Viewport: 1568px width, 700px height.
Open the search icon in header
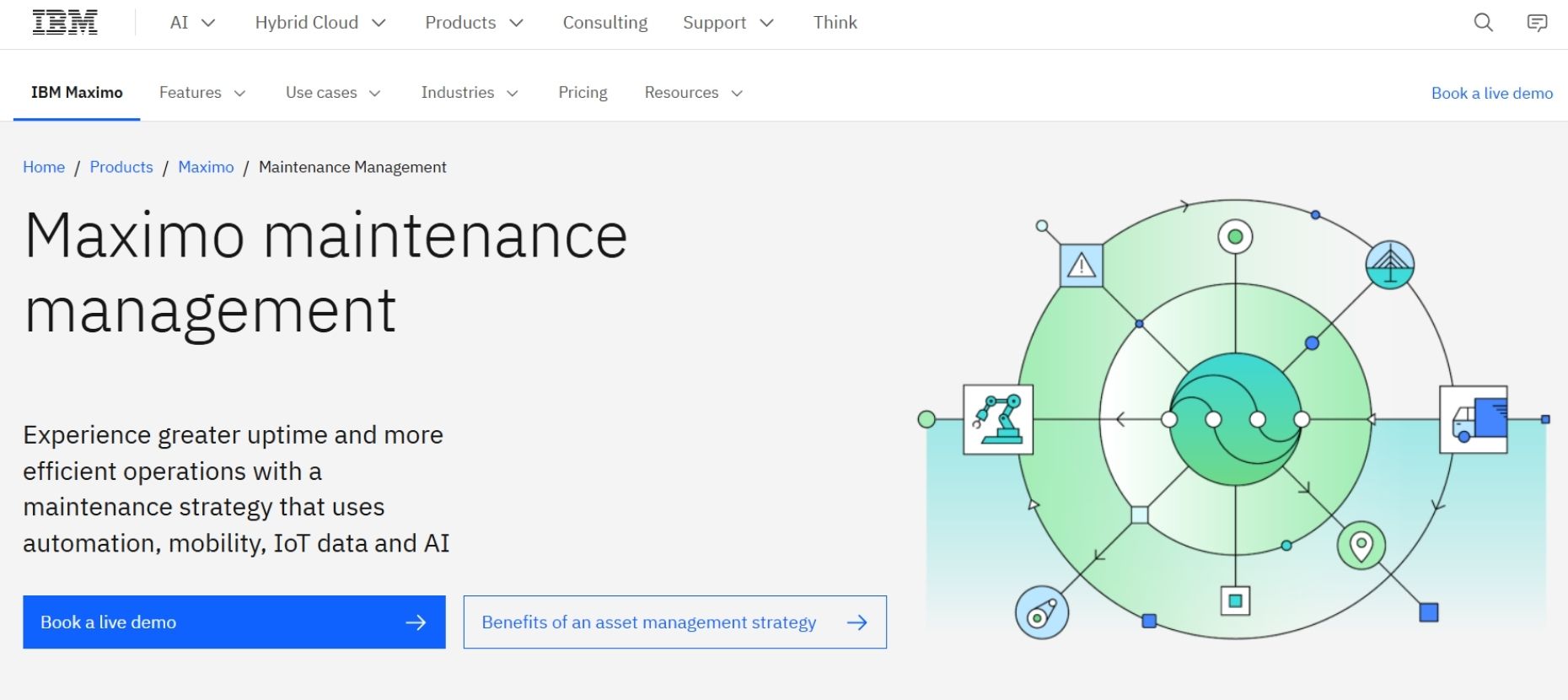1484,23
